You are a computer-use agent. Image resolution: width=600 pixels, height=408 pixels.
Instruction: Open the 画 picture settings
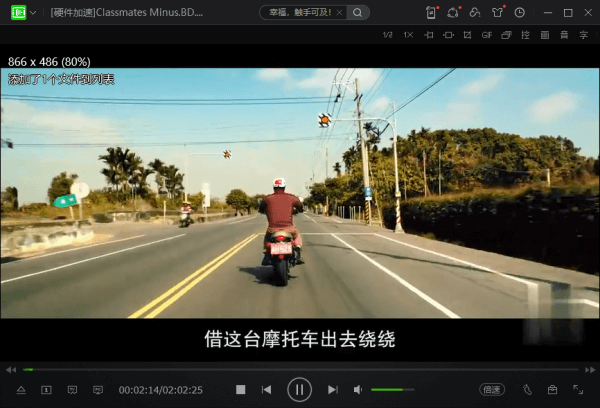(545, 35)
